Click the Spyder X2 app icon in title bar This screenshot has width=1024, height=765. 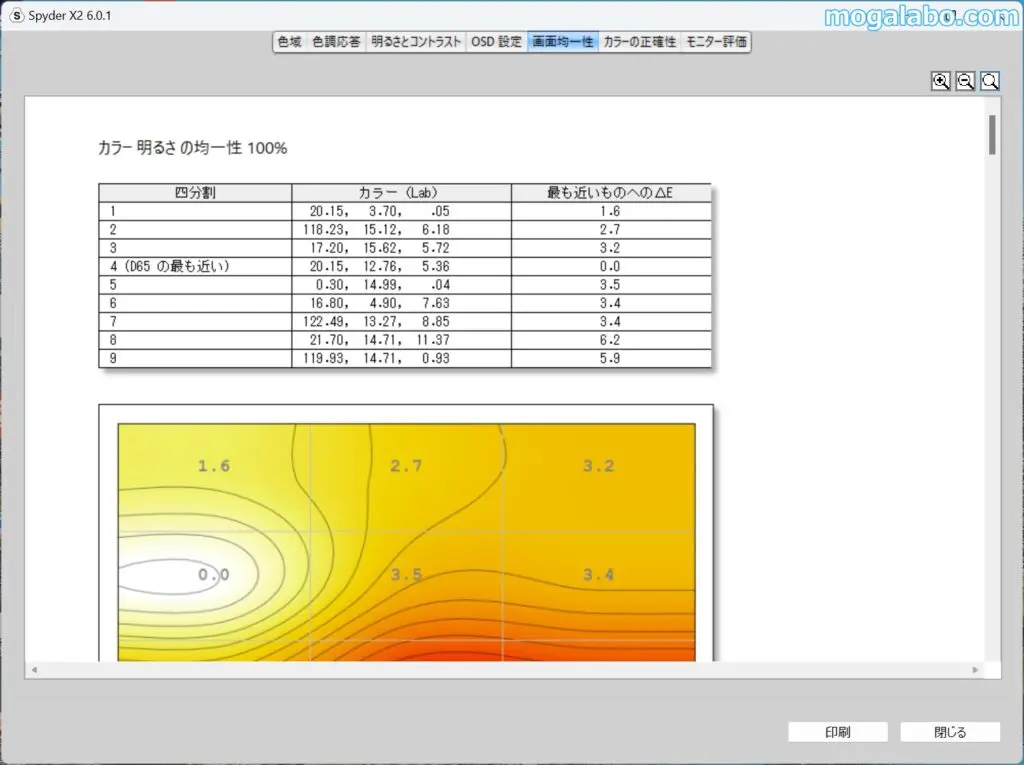pos(16,16)
